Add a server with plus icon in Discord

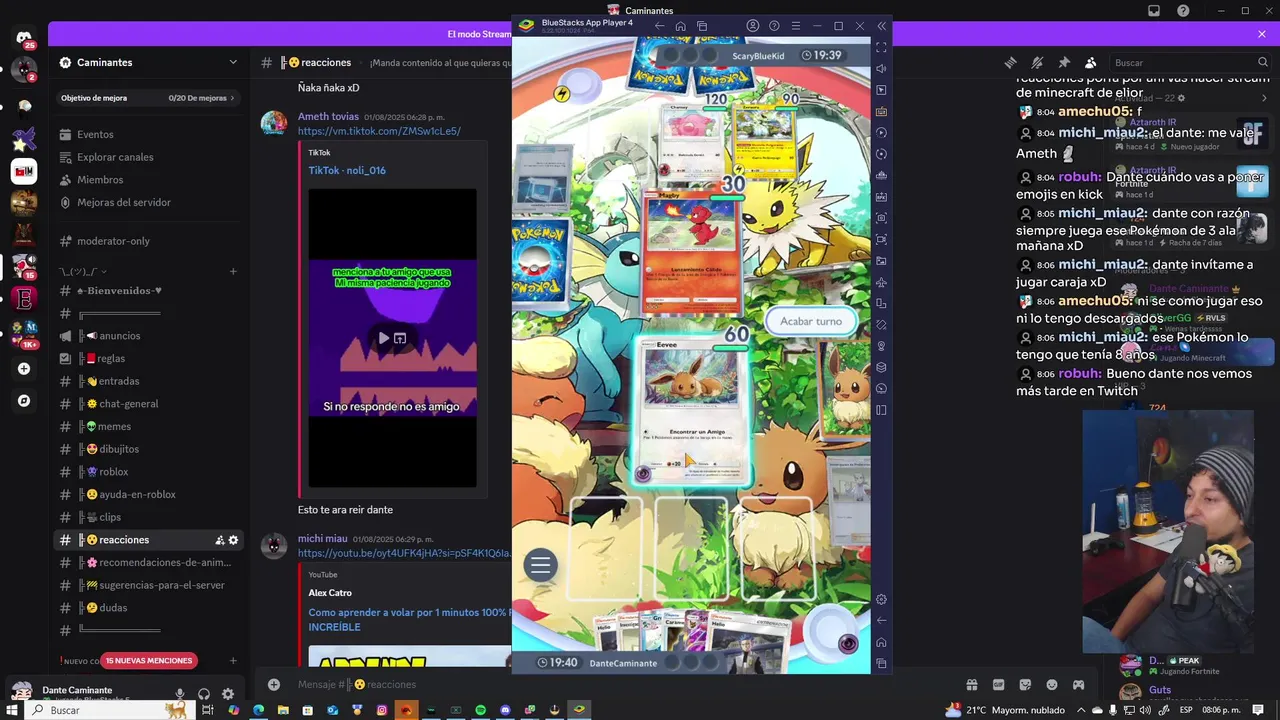(x=24, y=368)
